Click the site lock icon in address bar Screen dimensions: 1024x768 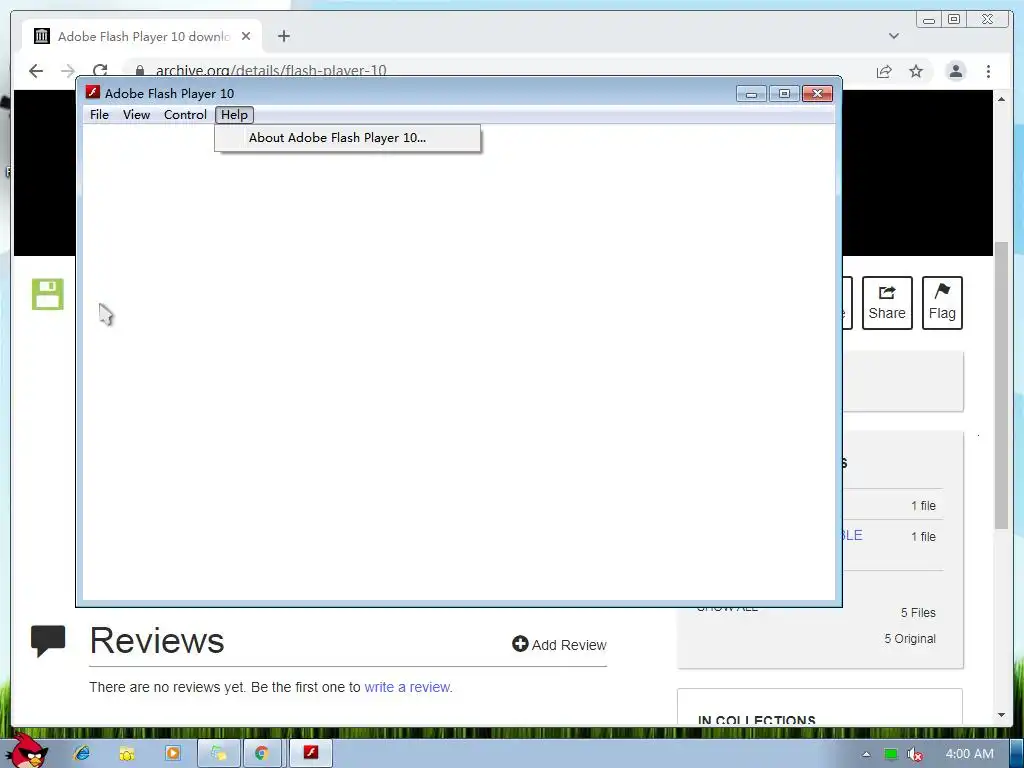[139, 71]
